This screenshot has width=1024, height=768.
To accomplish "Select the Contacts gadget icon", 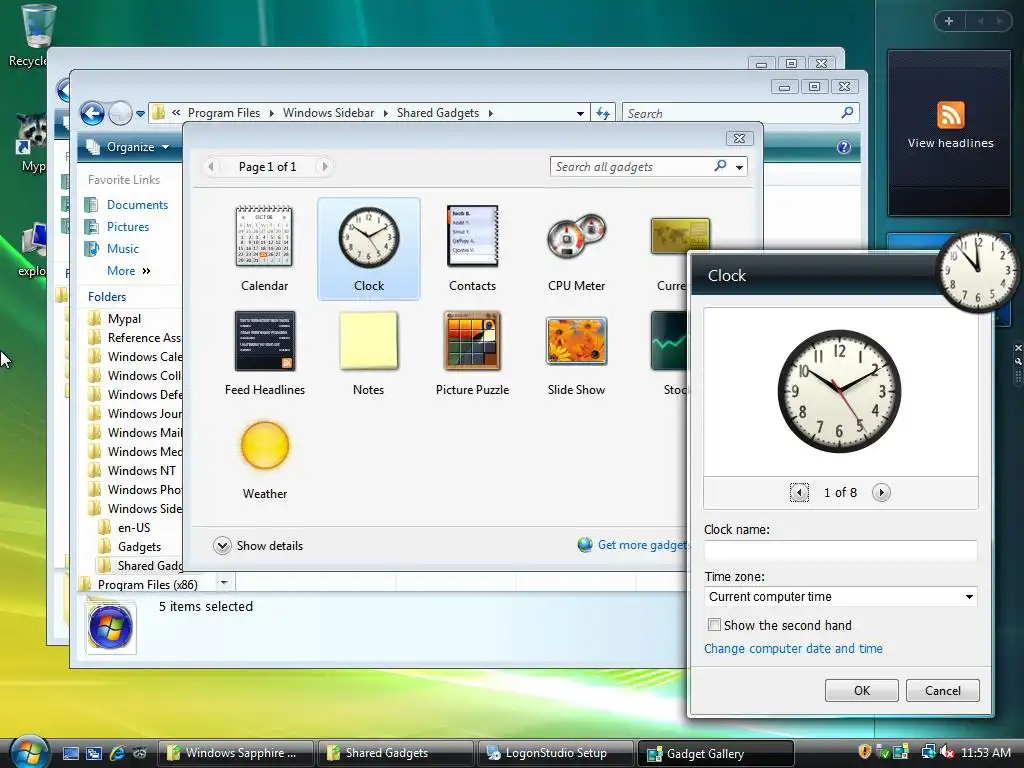I will (x=472, y=236).
